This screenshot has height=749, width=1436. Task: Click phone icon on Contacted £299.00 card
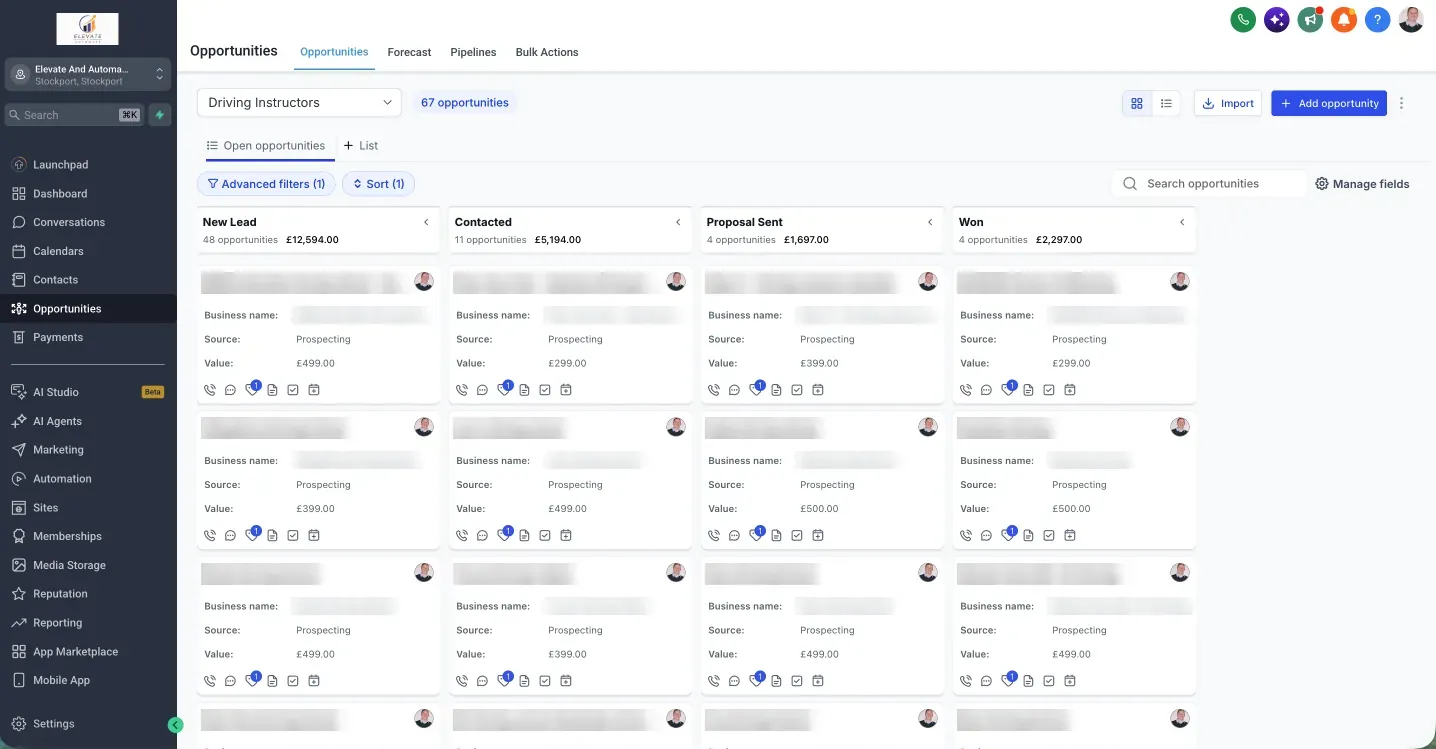point(462,390)
